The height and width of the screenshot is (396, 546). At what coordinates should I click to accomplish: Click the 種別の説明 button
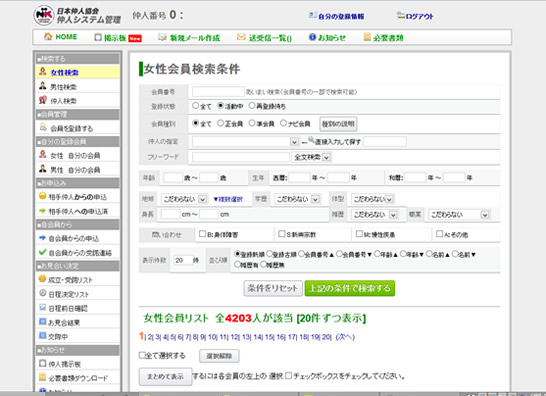pyautogui.click(x=338, y=124)
